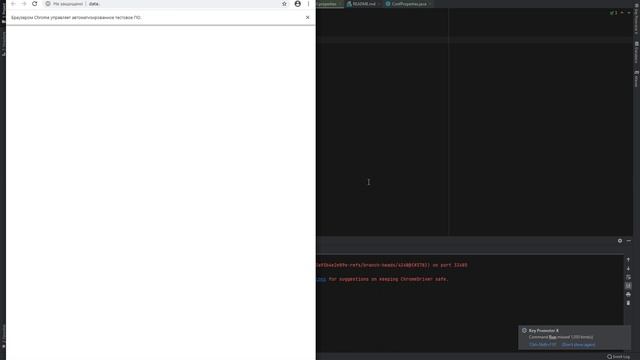Image resolution: width=640 pixels, height=360 pixels.
Task: Toggle soft-wrap in the console
Action: (x=628, y=277)
